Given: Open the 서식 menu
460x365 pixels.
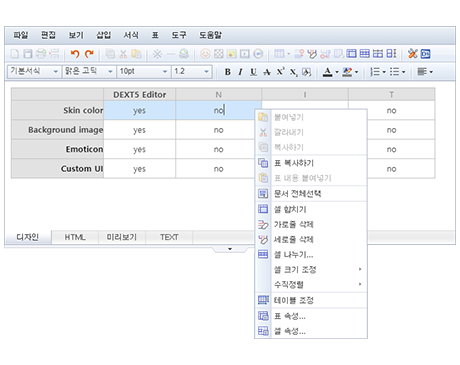Looking at the screenshot, I should [x=131, y=35].
